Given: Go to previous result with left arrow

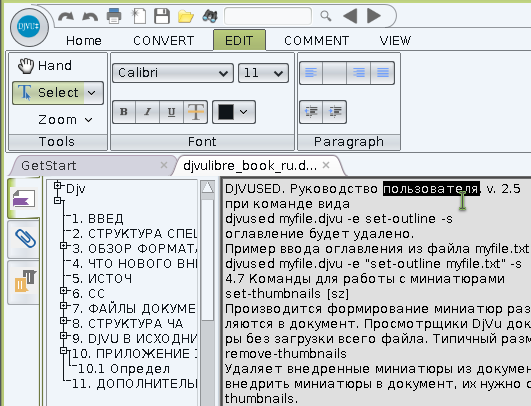Looking at the screenshot, I should pos(351,16).
